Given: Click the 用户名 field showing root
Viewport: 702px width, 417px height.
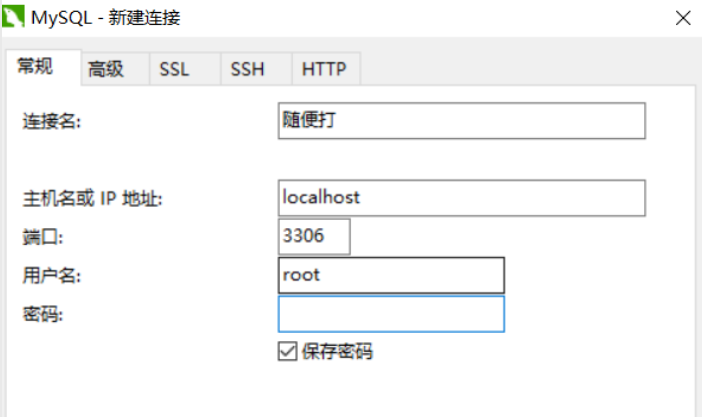Looking at the screenshot, I should coord(391,275).
